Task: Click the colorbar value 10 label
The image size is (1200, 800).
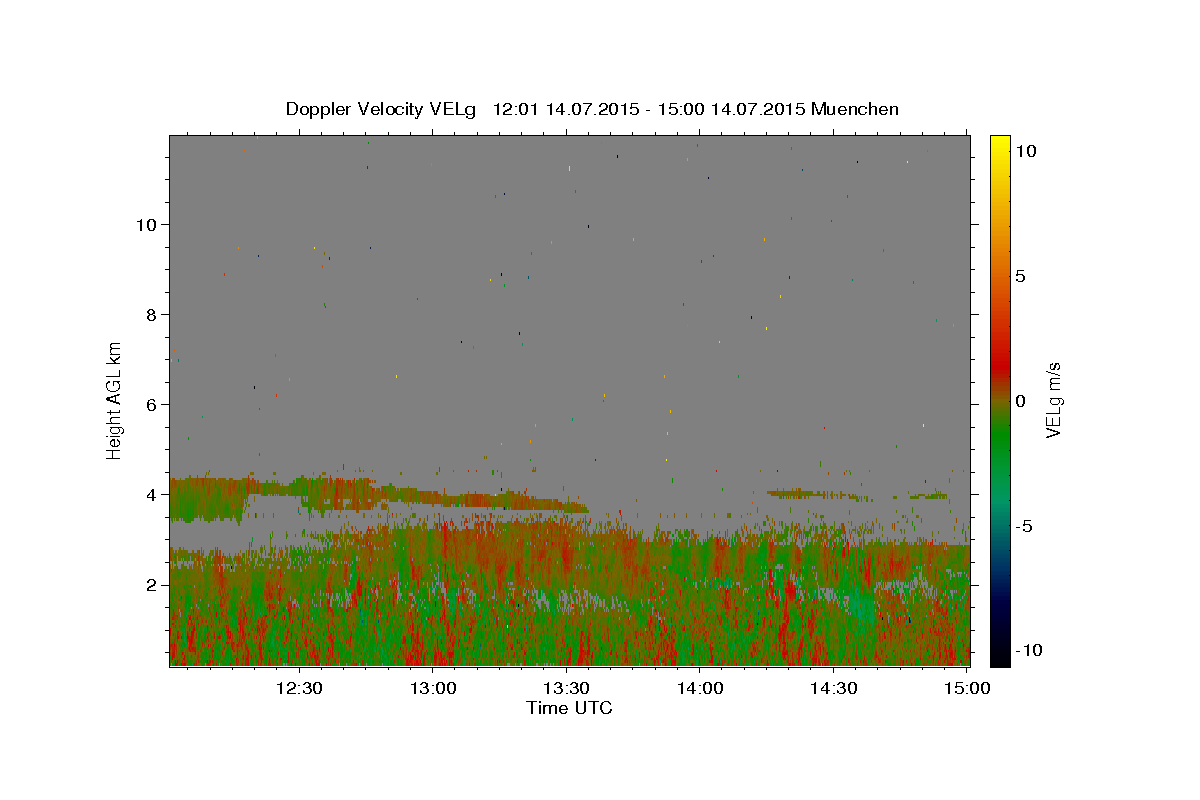Action: click(1026, 150)
